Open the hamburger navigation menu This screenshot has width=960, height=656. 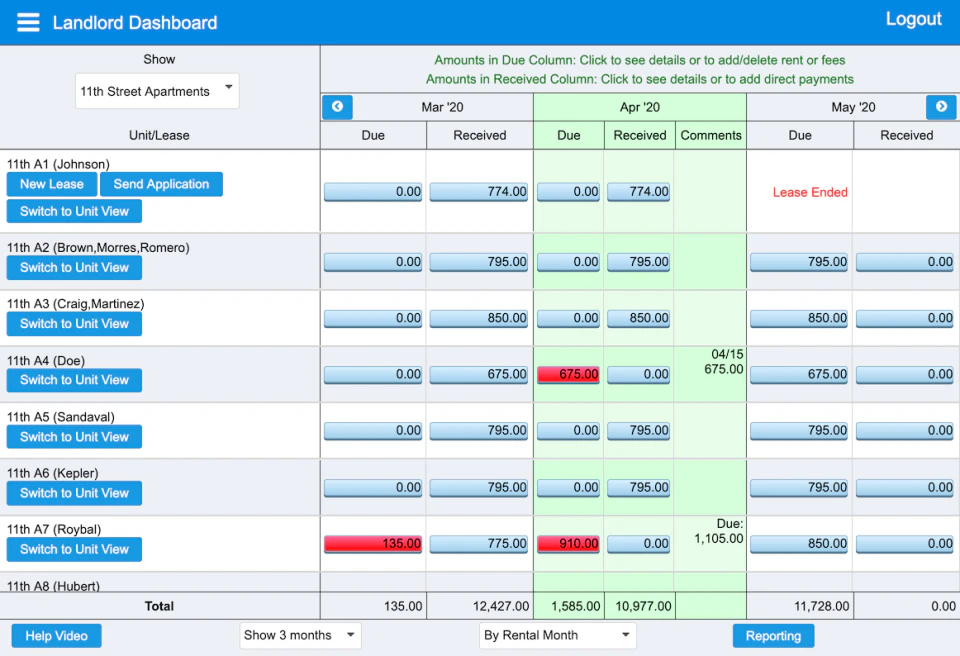click(x=27, y=21)
